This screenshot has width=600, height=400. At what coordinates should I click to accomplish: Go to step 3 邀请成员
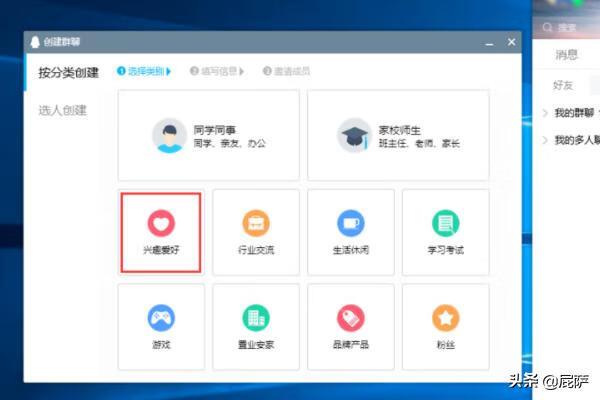click(x=286, y=71)
